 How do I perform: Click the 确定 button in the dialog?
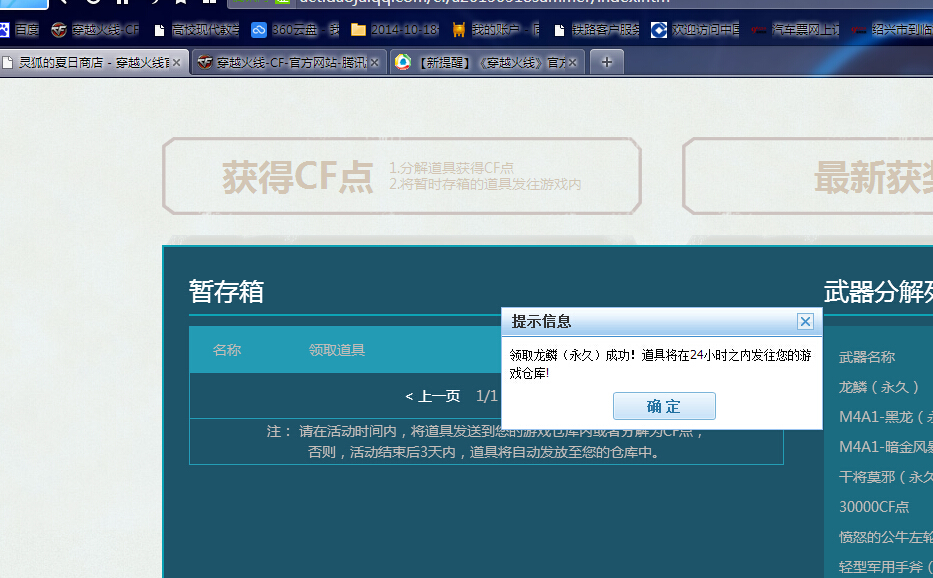click(x=664, y=406)
